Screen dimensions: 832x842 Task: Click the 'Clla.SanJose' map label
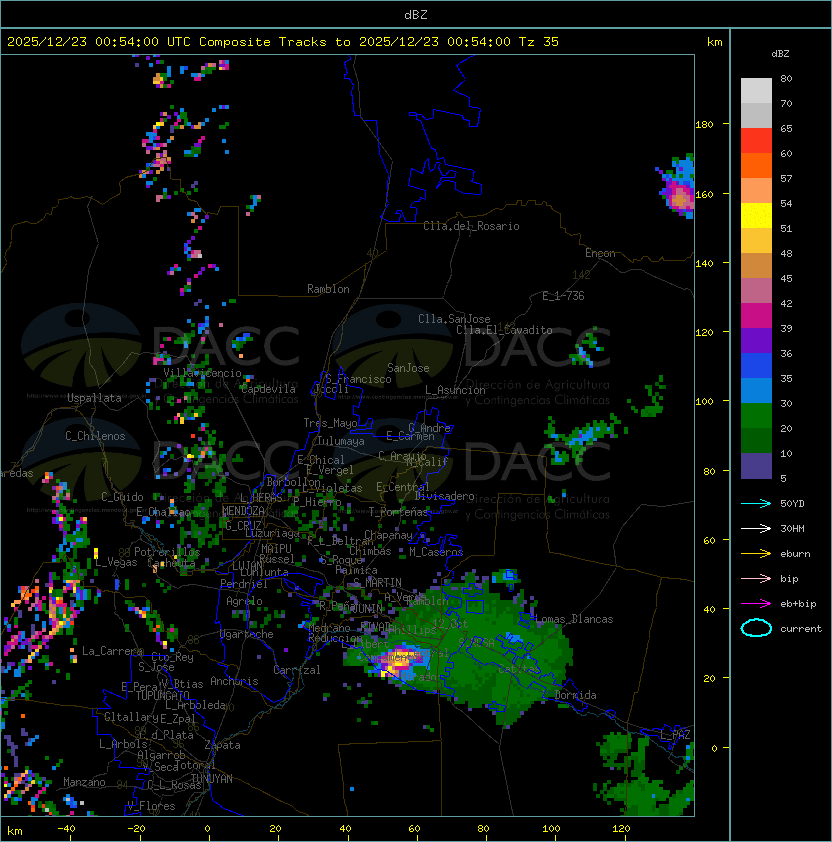click(454, 319)
